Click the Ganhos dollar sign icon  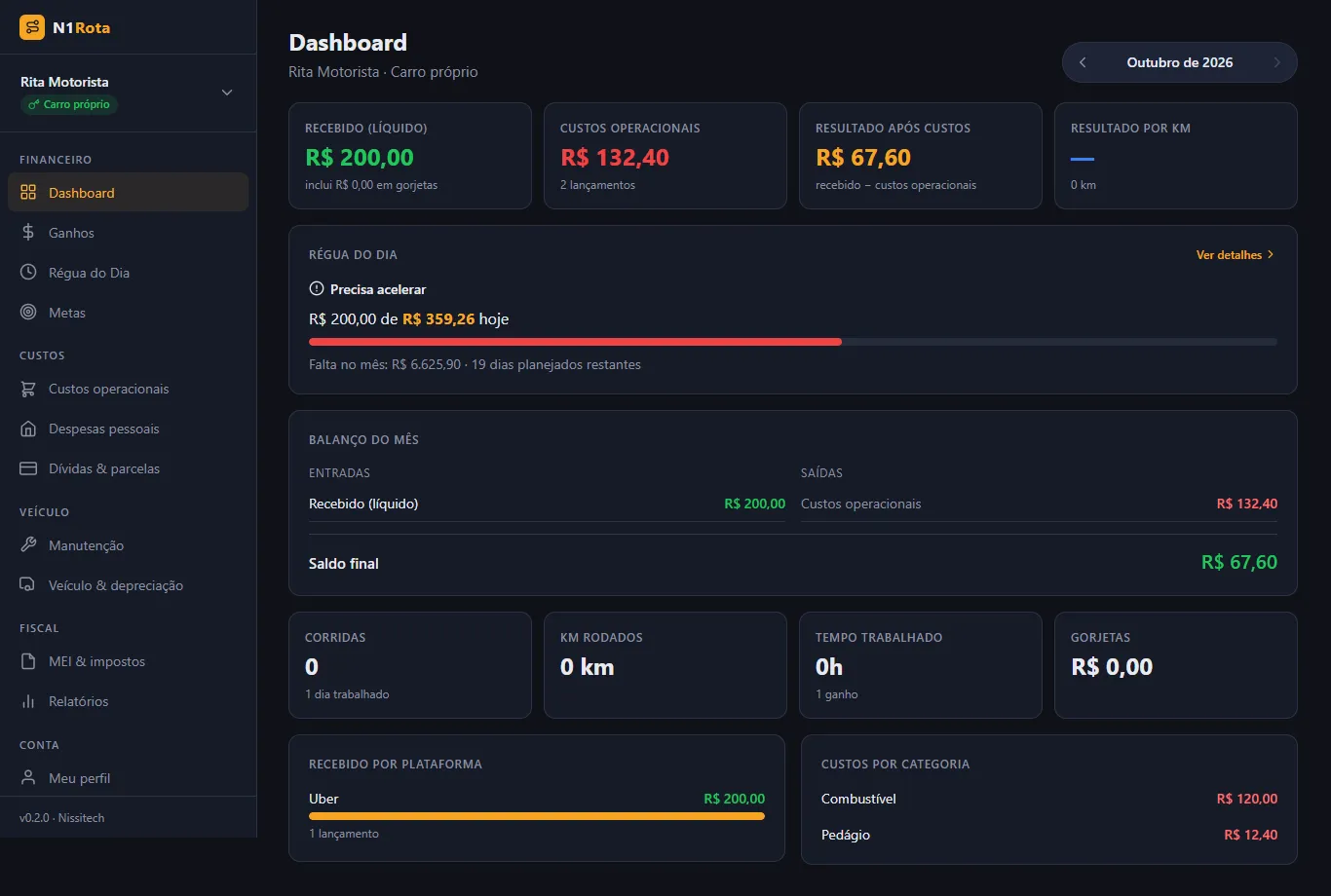click(x=28, y=233)
